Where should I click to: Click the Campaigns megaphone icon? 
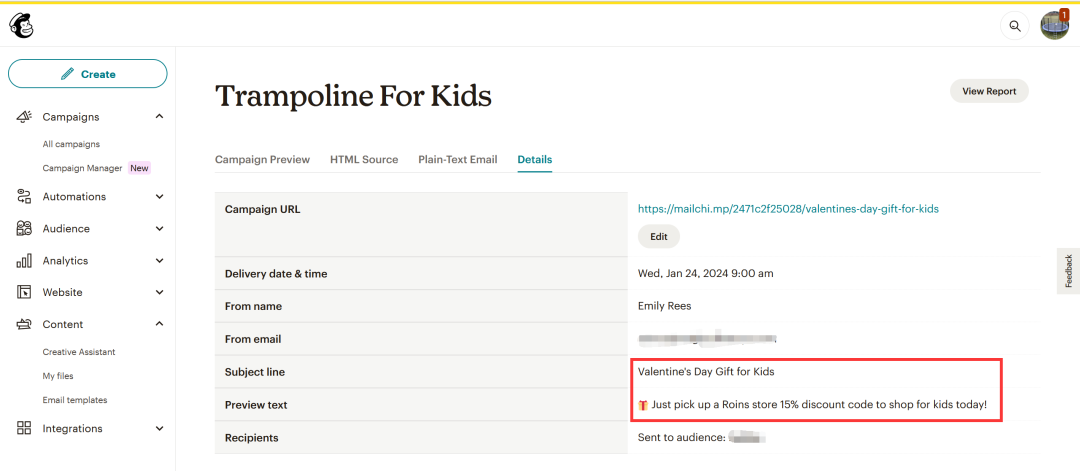(x=25, y=117)
